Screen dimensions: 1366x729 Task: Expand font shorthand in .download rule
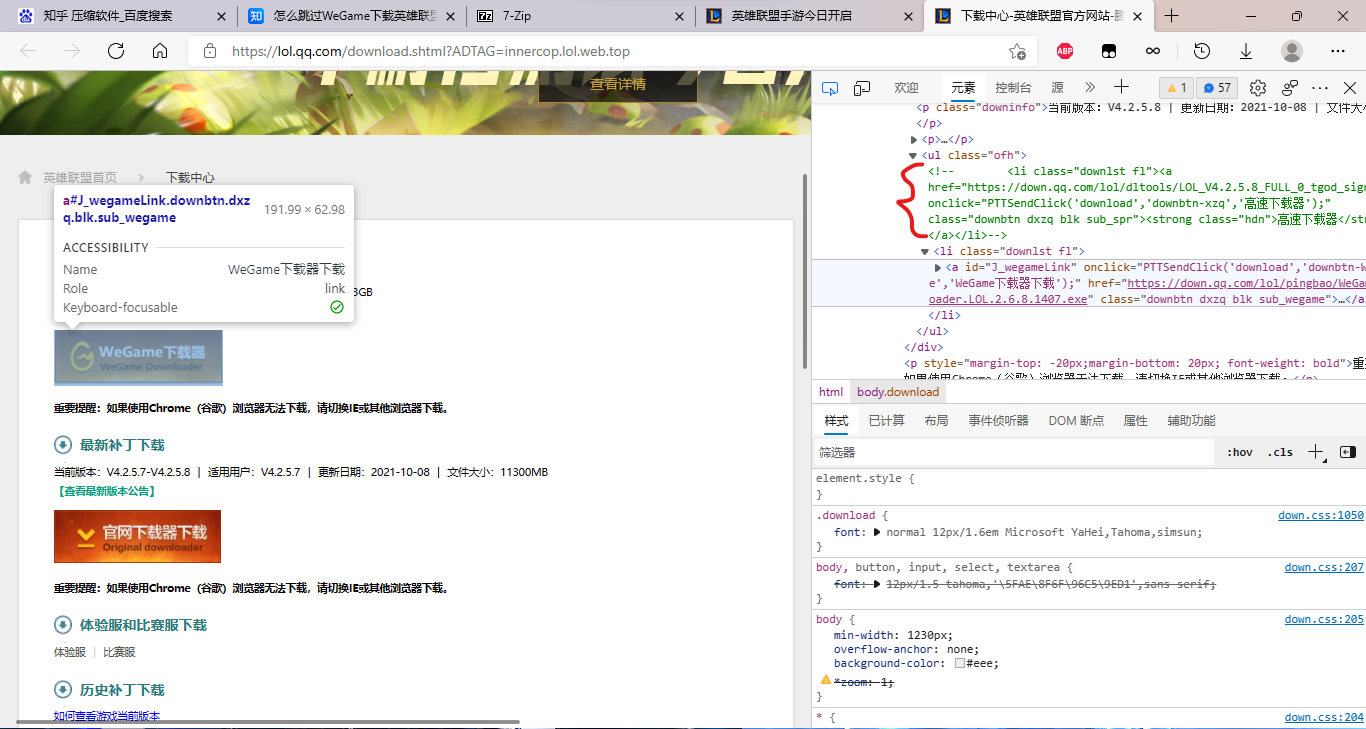877,532
